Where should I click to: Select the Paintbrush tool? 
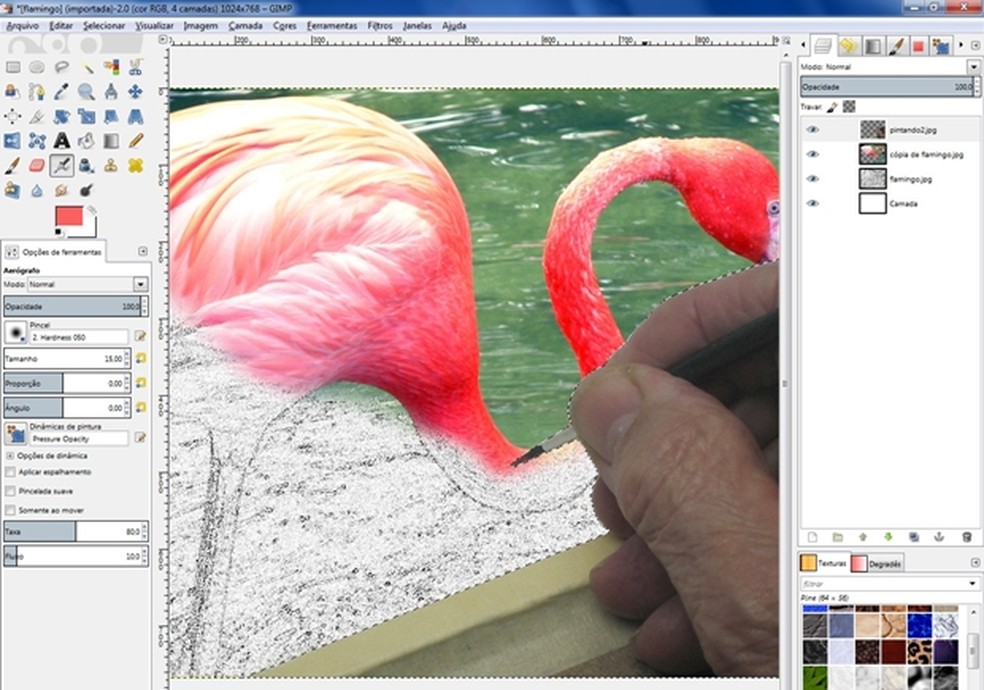13,165
